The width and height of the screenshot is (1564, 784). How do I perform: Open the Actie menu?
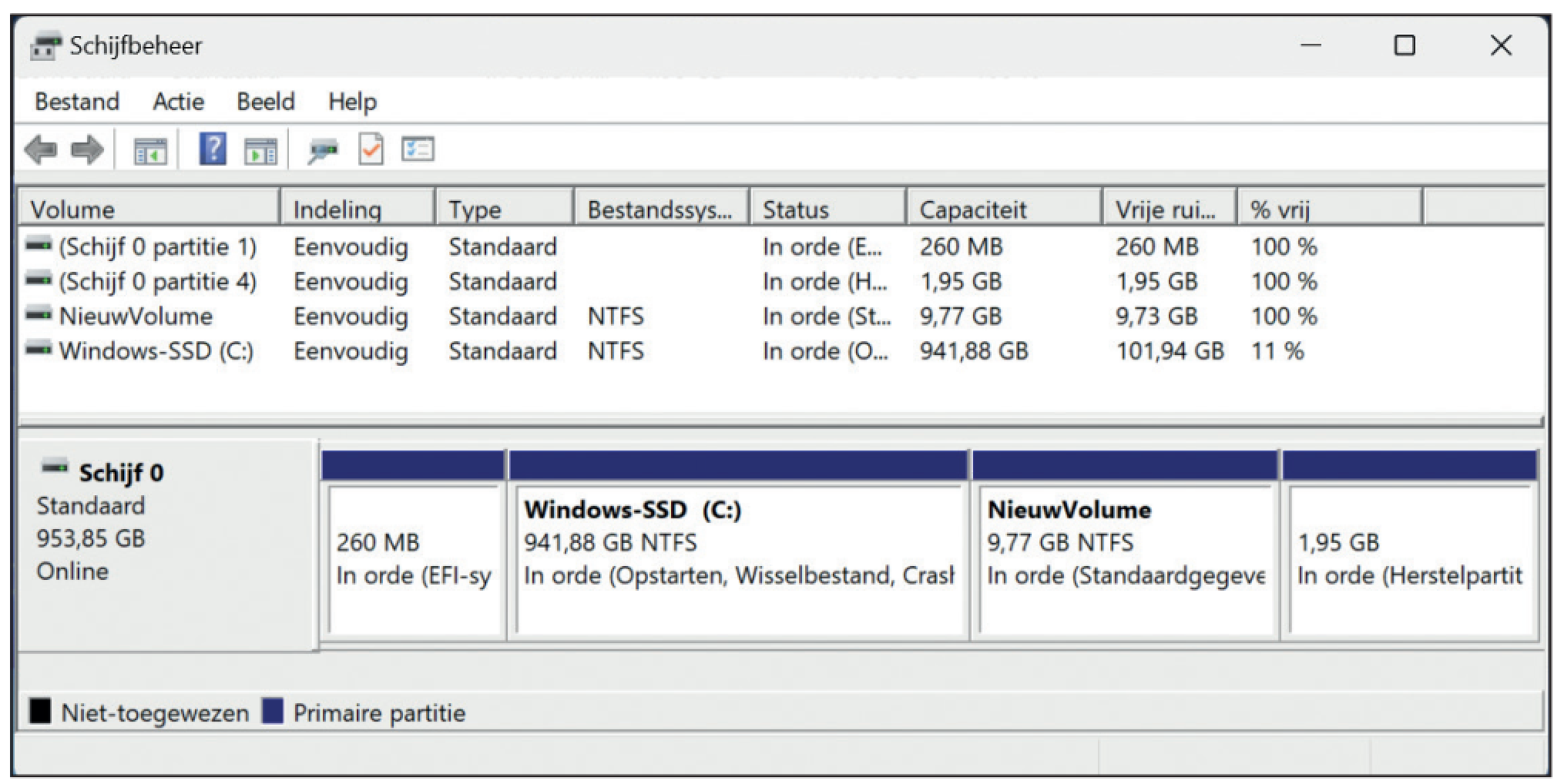point(178,102)
